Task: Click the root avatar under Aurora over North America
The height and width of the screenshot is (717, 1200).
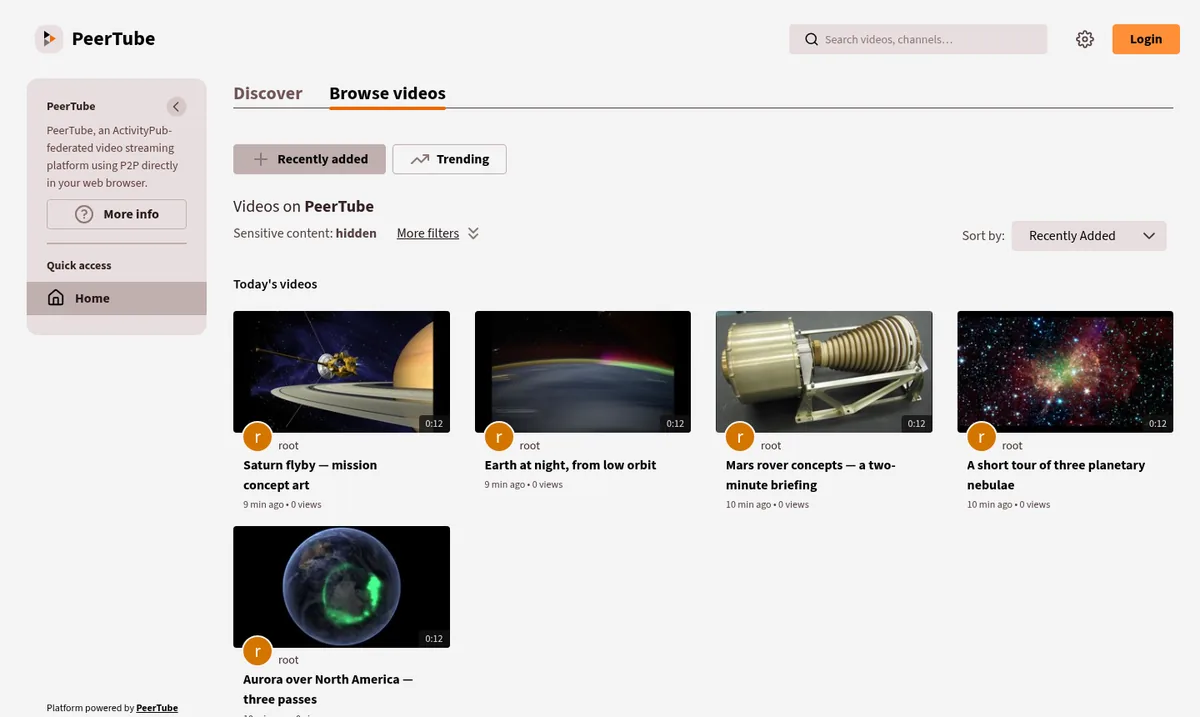Action: point(258,651)
